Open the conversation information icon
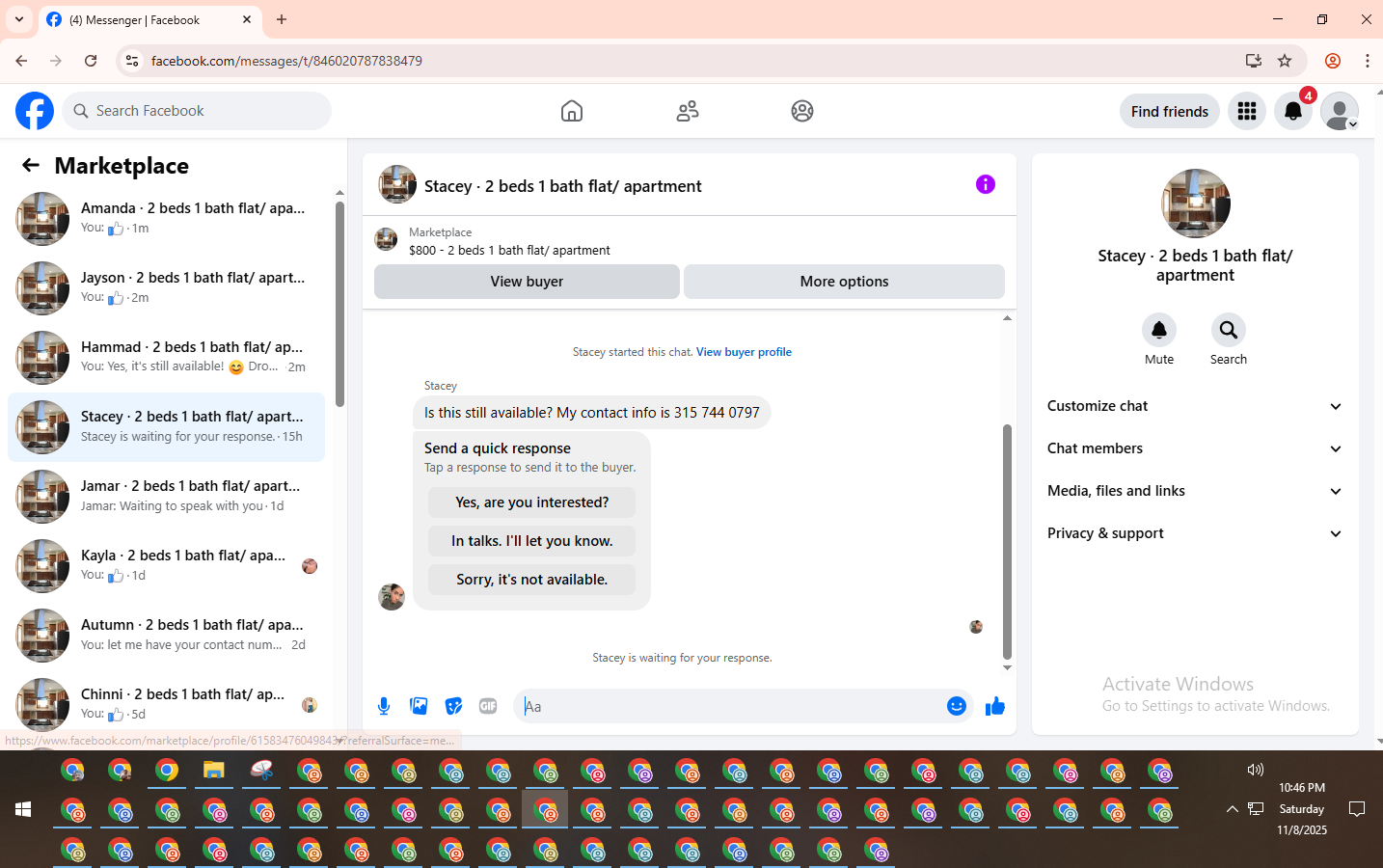Viewport: 1383px width, 868px height. click(985, 184)
